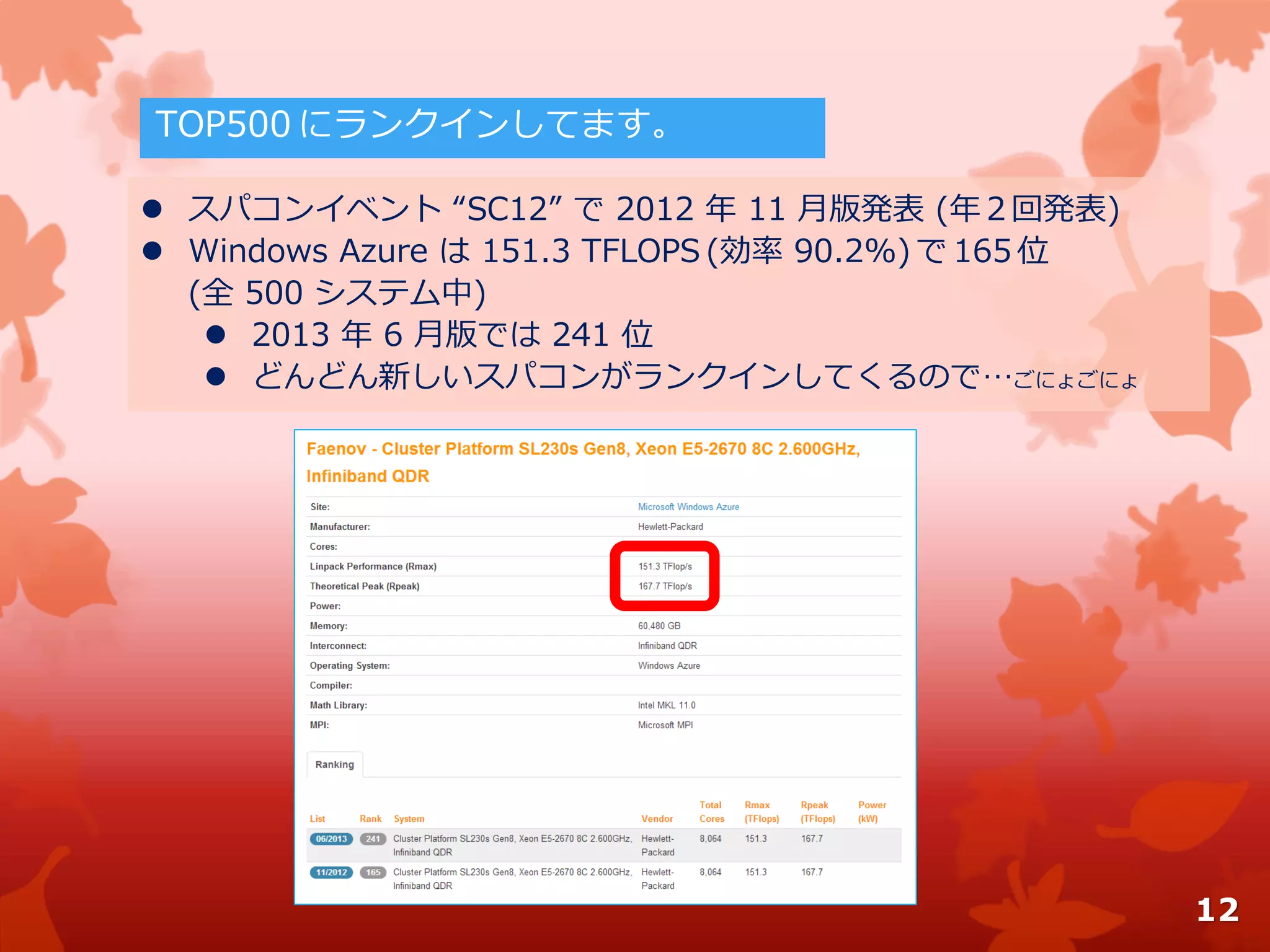This screenshot has height=952, width=1270.
Task: Click the 11/2012 list badge
Action: click(331, 872)
